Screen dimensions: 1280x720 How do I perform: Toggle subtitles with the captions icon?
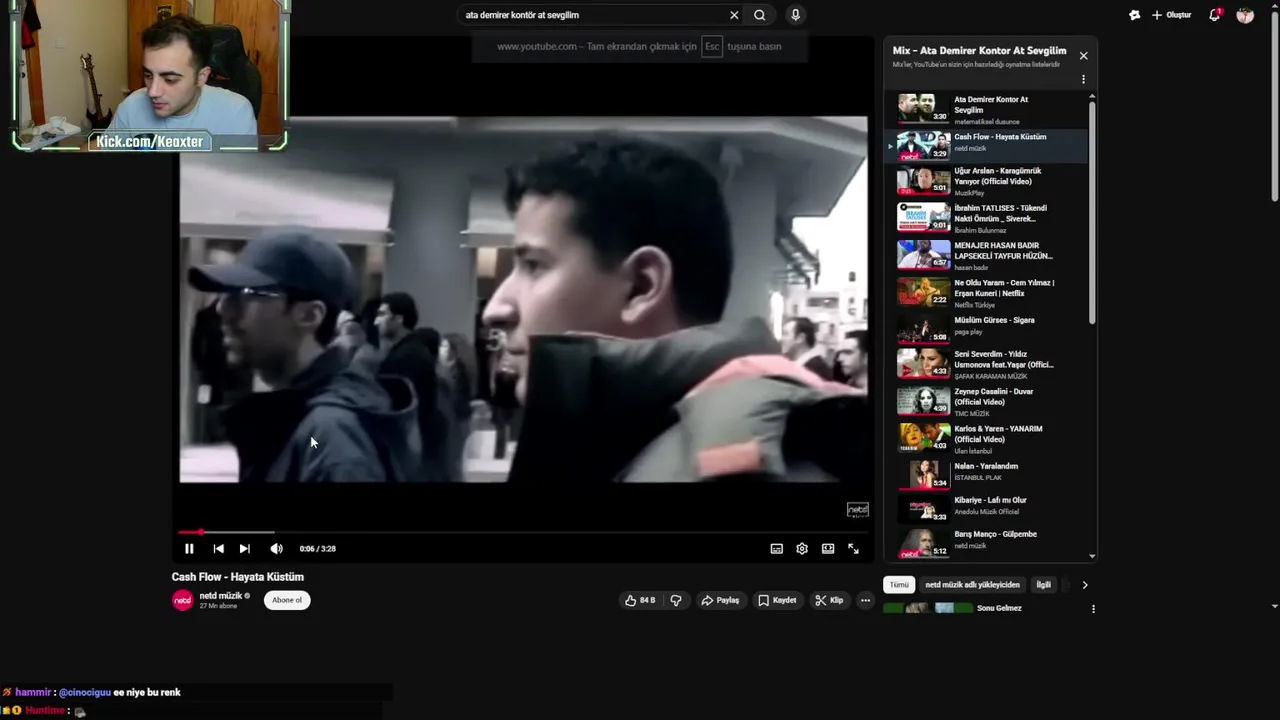pos(776,548)
